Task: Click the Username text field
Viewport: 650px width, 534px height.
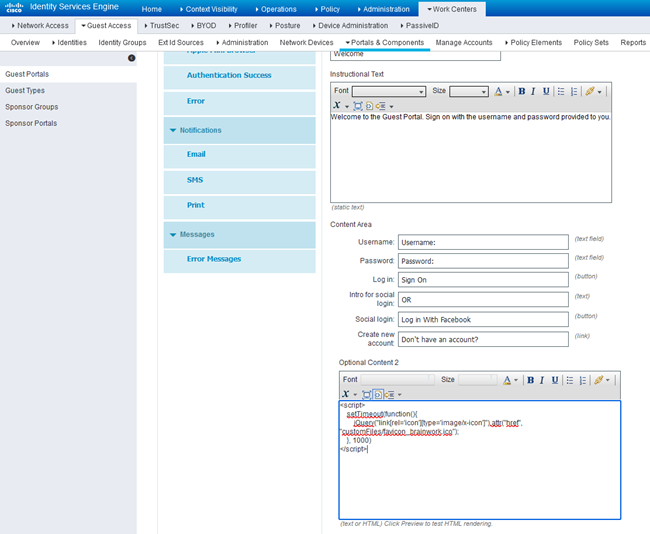Action: click(483, 243)
